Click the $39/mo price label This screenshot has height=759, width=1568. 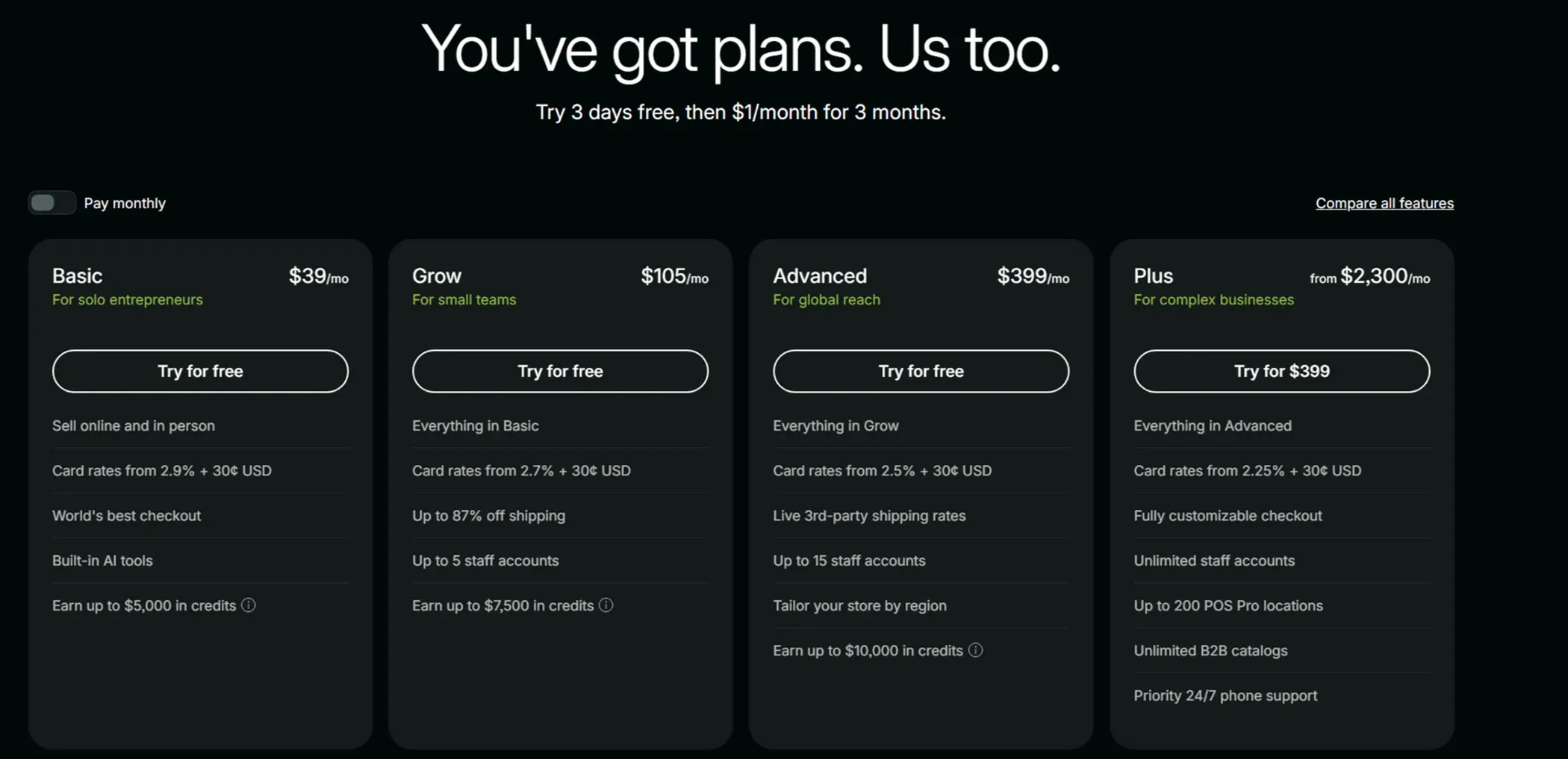320,276
